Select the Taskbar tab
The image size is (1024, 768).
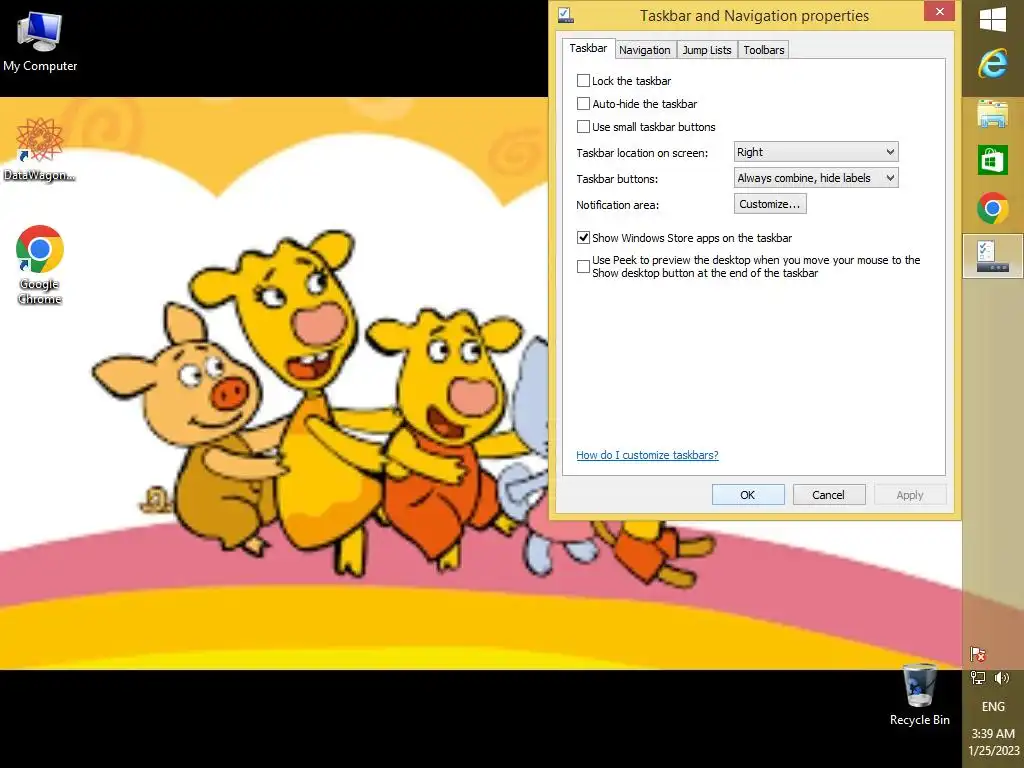(588, 48)
